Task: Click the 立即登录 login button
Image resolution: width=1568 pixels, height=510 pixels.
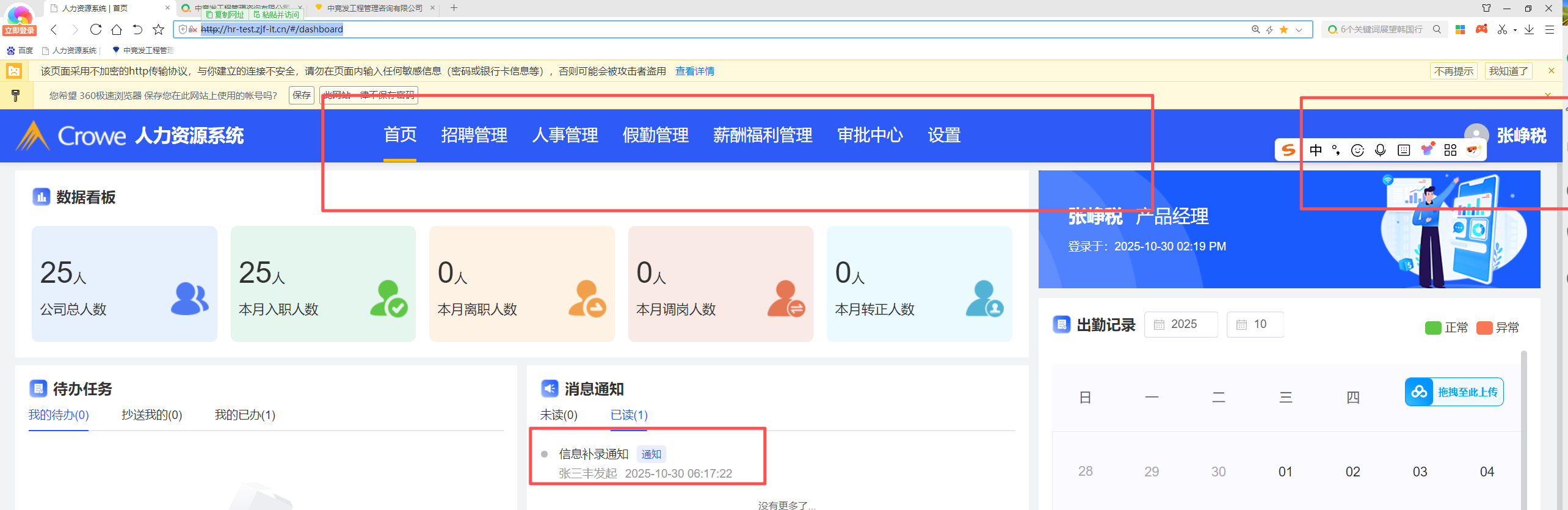Action: (x=20, y=31)
